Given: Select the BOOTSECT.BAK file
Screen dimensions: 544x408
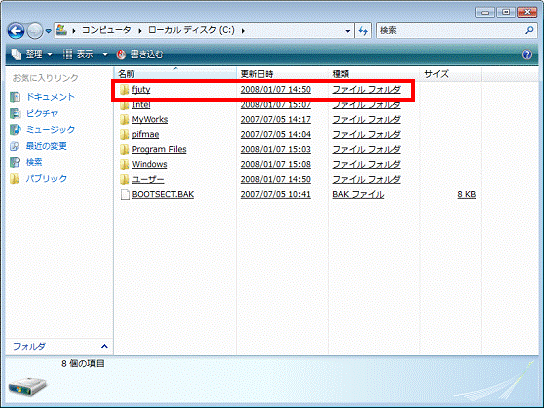Looking at the screenshot, I should coord(163,194).
